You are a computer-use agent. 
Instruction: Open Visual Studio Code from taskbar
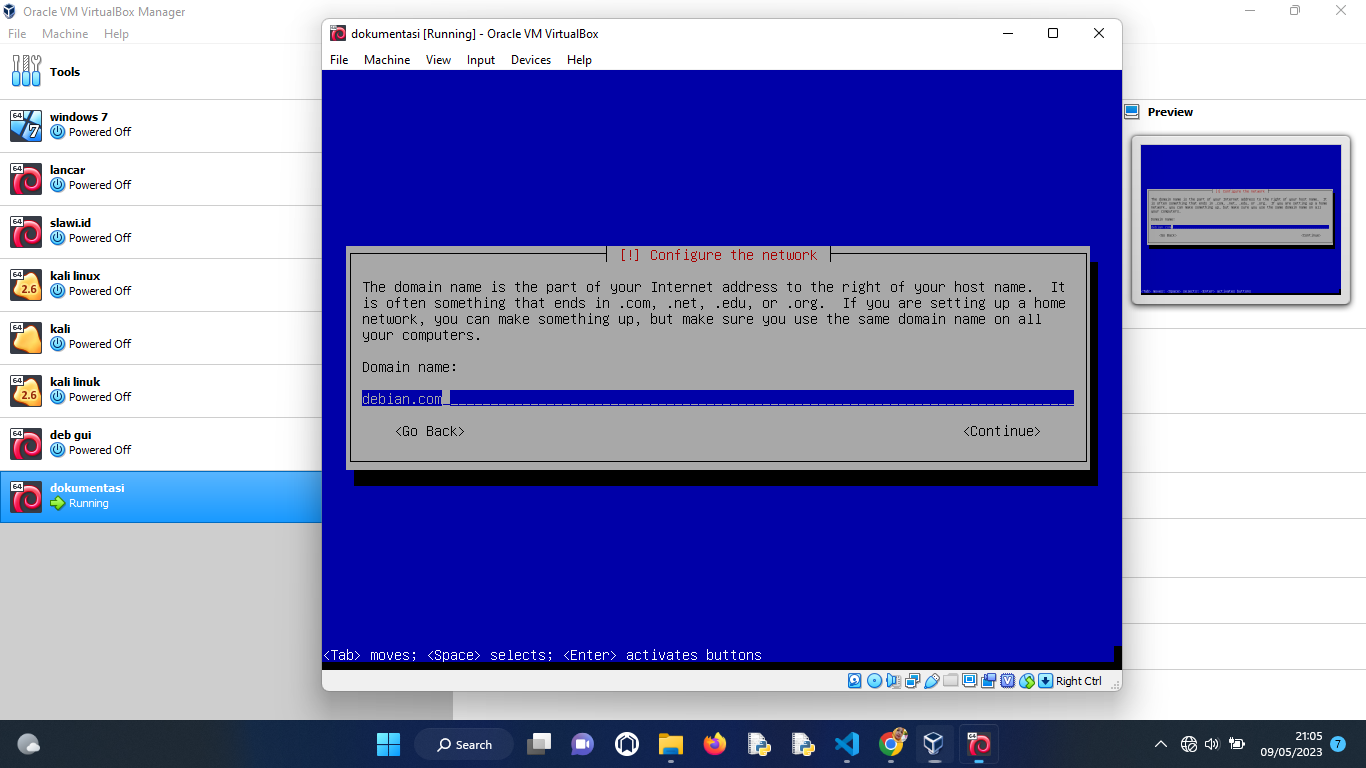(x=846, y=744)
